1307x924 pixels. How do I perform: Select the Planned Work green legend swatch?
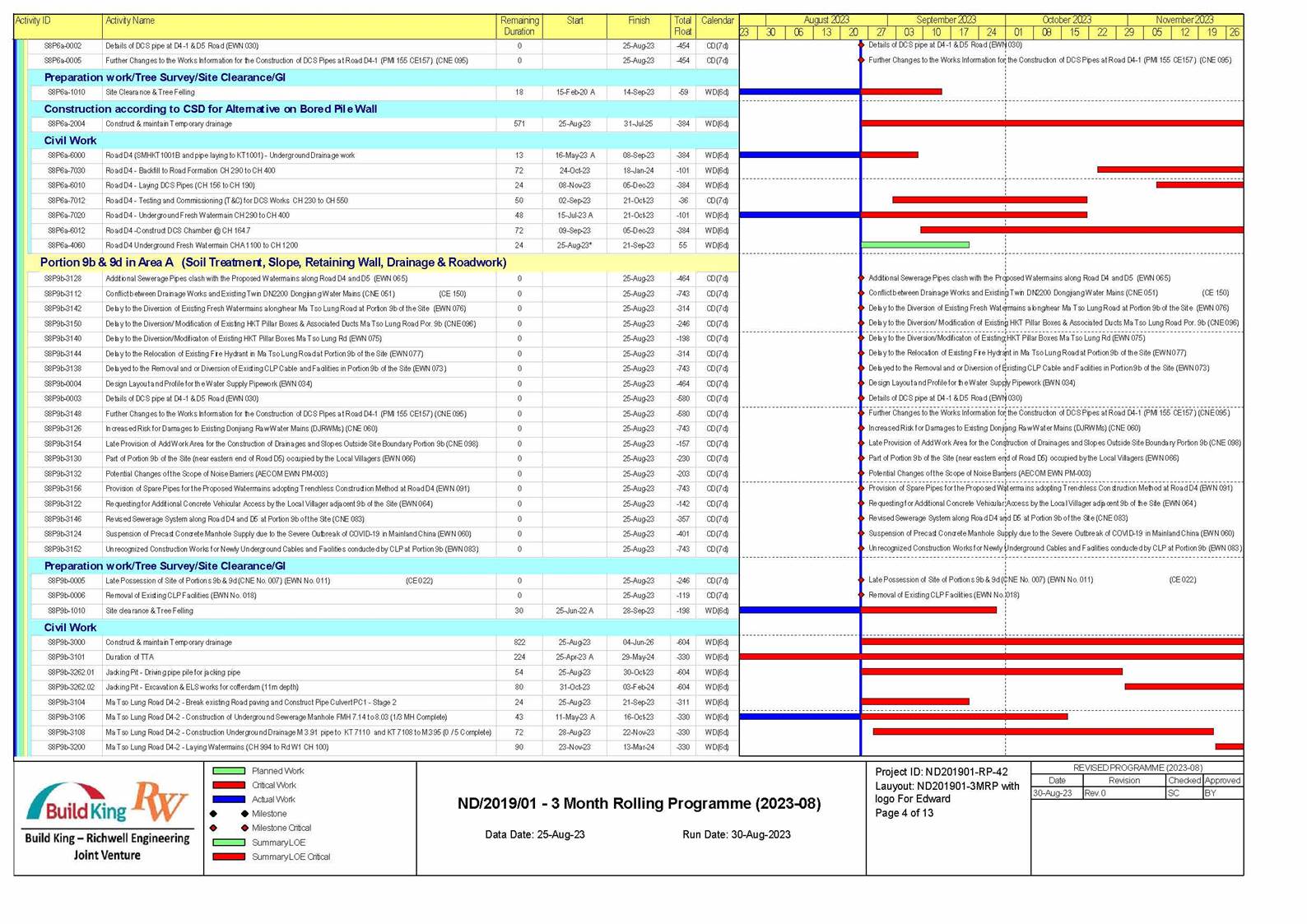pyautogui.click(x=229, y=771)
